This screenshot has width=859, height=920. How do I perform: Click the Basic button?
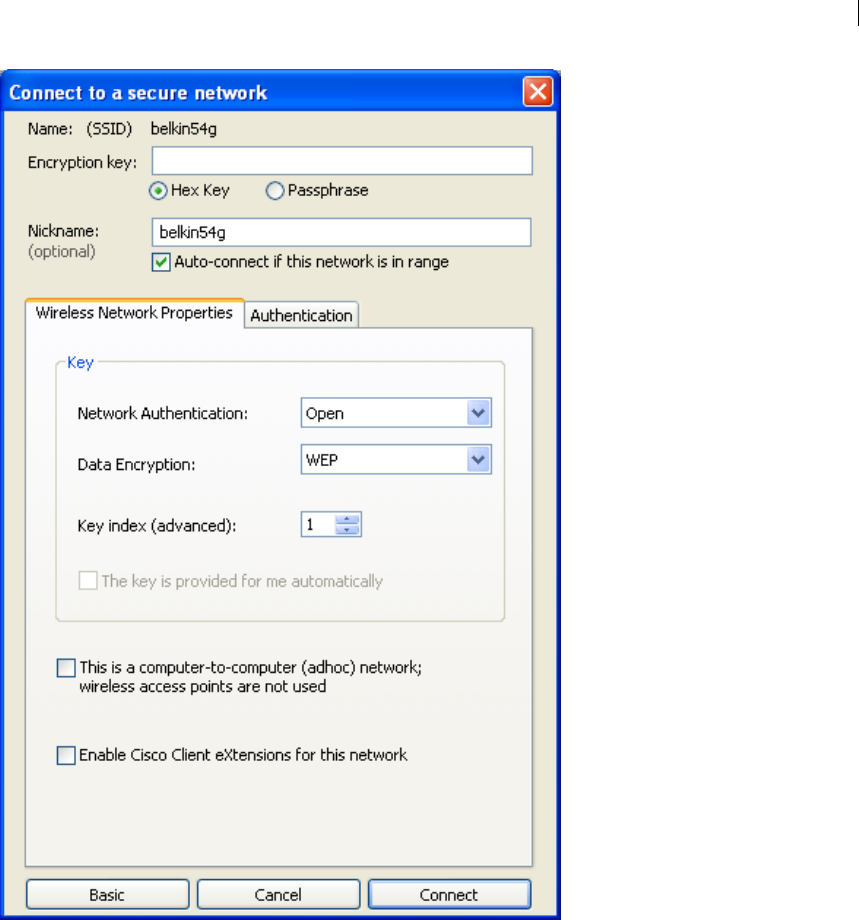click(107, 895)
